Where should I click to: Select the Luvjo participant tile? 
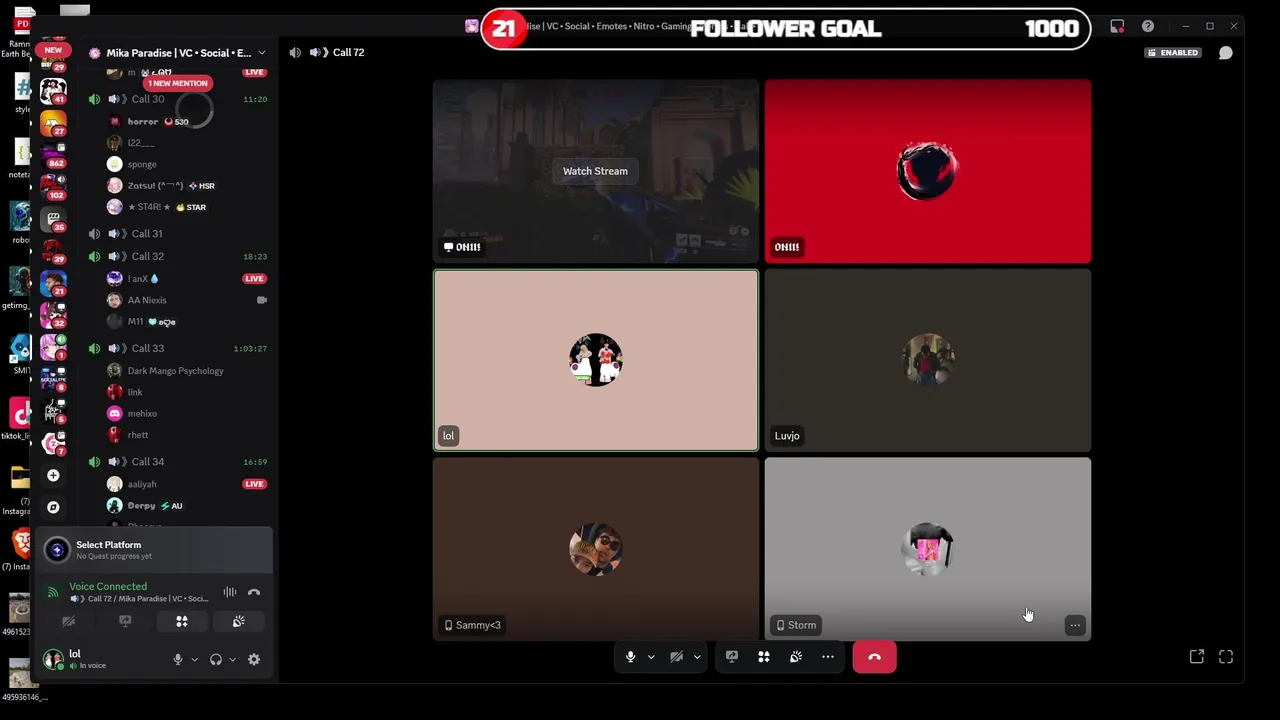(x=928, y=360)
